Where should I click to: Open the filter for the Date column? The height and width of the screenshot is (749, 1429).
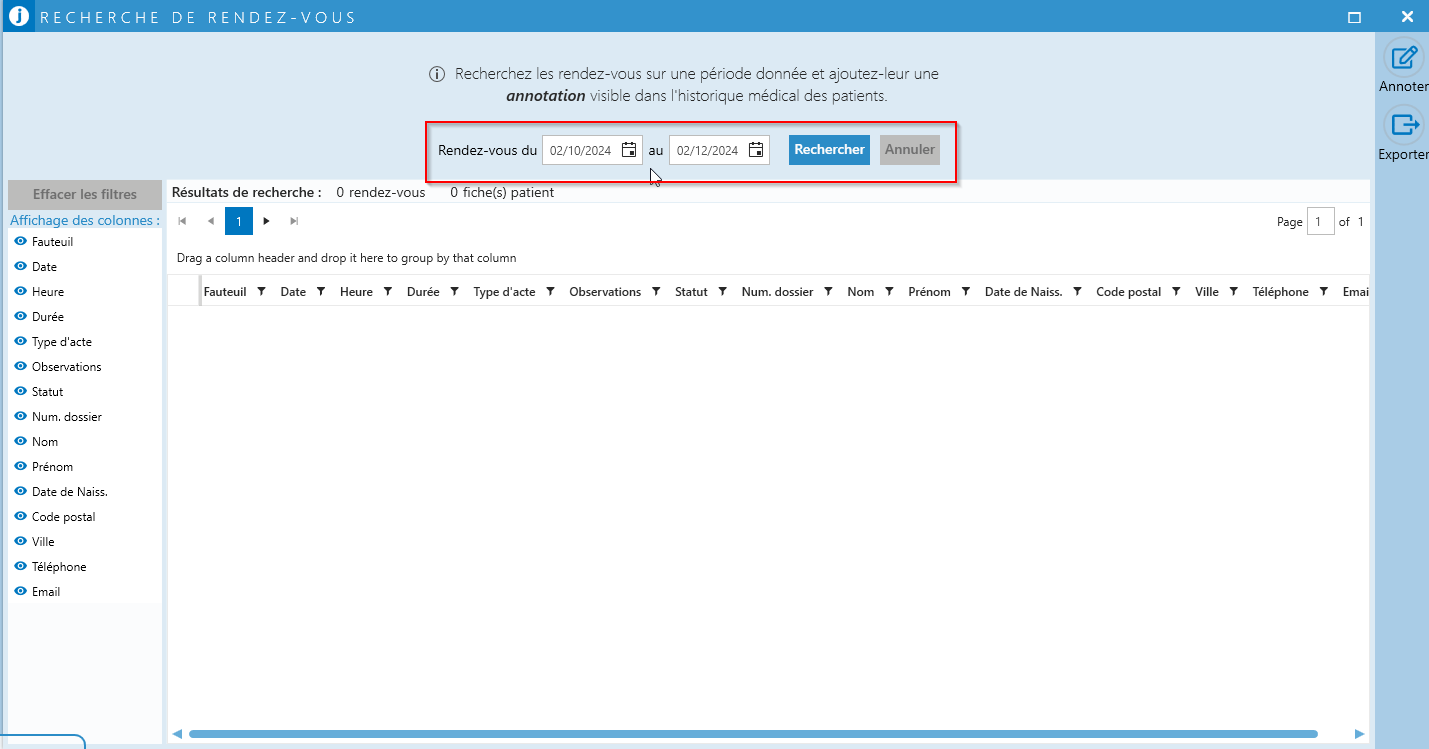click(321, 292)
